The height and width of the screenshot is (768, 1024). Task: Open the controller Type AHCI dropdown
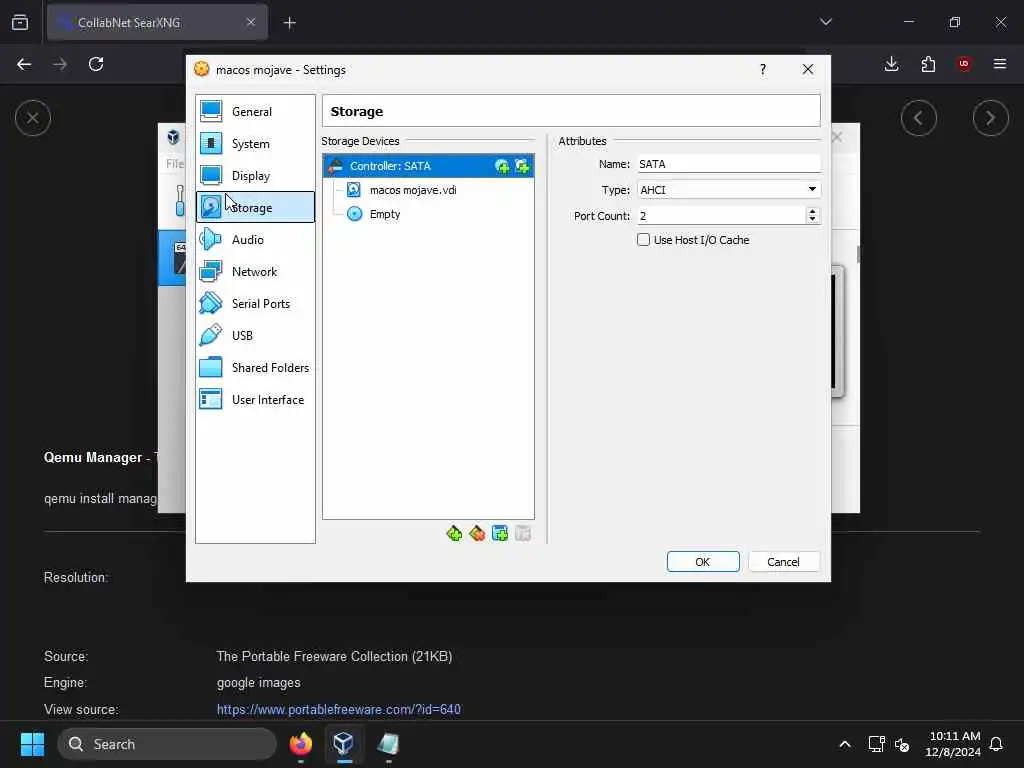(x=729, y=189)
